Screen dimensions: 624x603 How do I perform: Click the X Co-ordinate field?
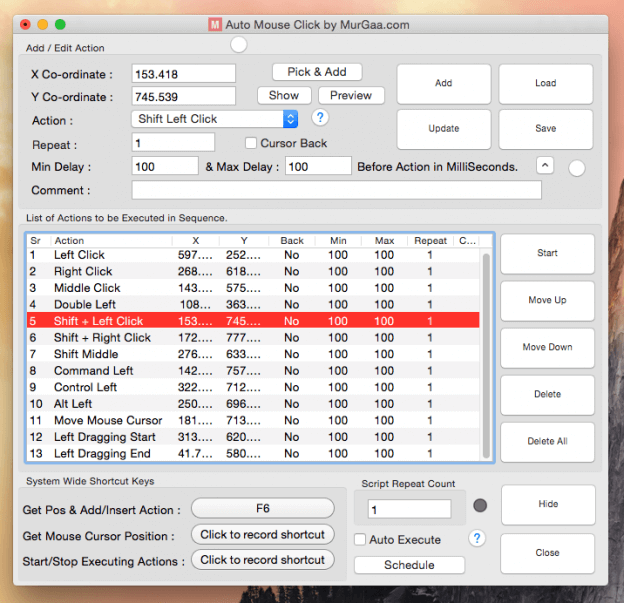click(x=183, y=74)
